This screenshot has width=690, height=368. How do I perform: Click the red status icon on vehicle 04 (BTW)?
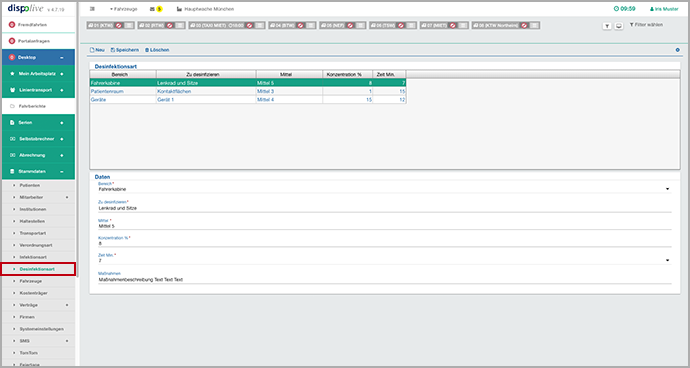[301, 26]
